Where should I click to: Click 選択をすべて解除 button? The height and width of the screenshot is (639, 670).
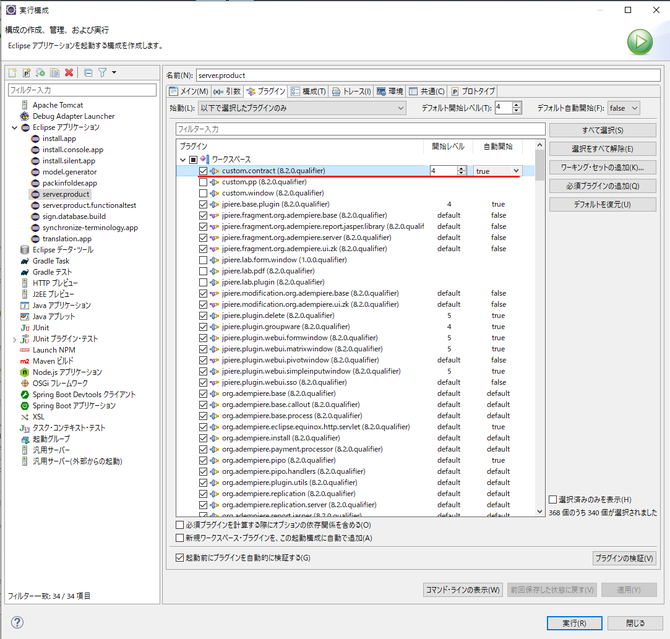tap(602, 149)
